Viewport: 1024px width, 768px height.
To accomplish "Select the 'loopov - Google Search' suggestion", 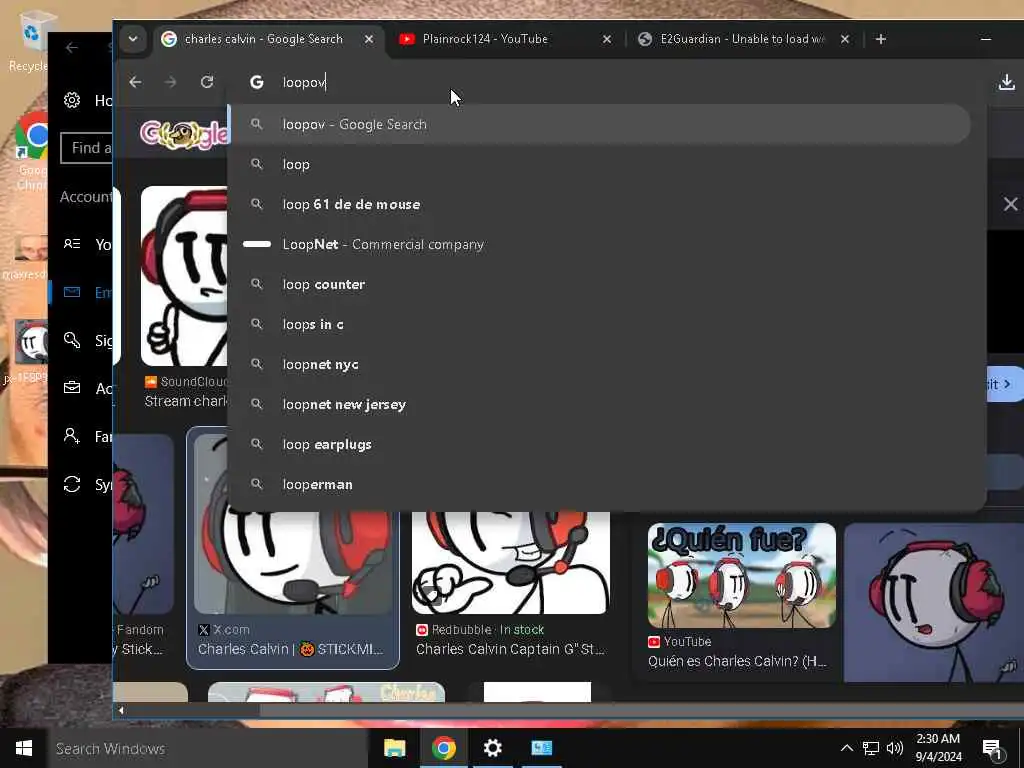I will [x=600, y=124].
